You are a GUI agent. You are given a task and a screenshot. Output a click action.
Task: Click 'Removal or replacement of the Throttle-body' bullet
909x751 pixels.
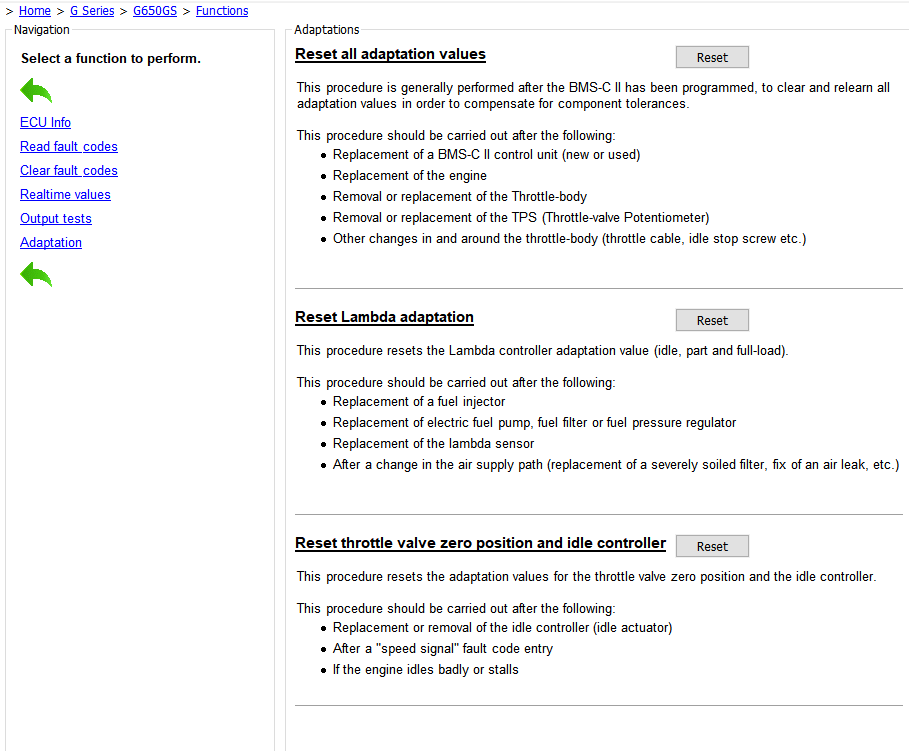pos(460,197)
